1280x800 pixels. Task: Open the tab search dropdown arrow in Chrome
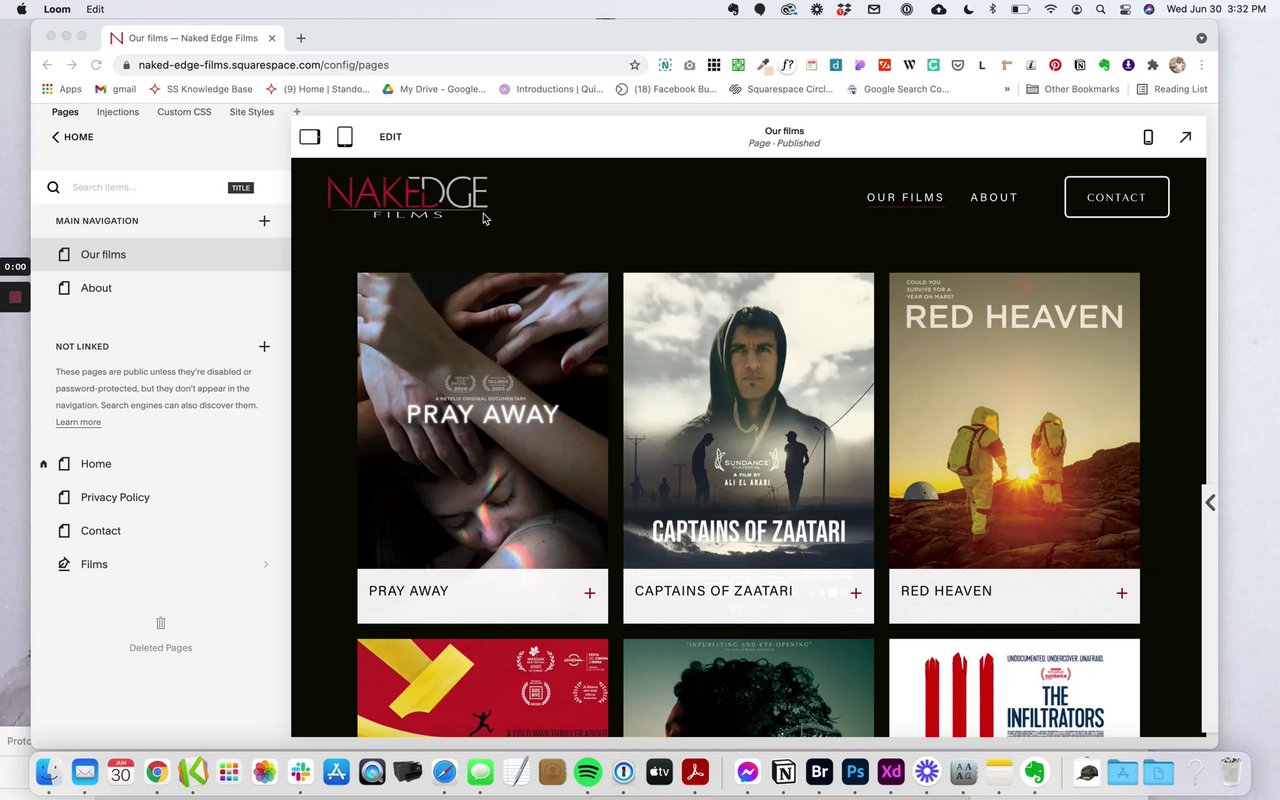coord(1201,38)
